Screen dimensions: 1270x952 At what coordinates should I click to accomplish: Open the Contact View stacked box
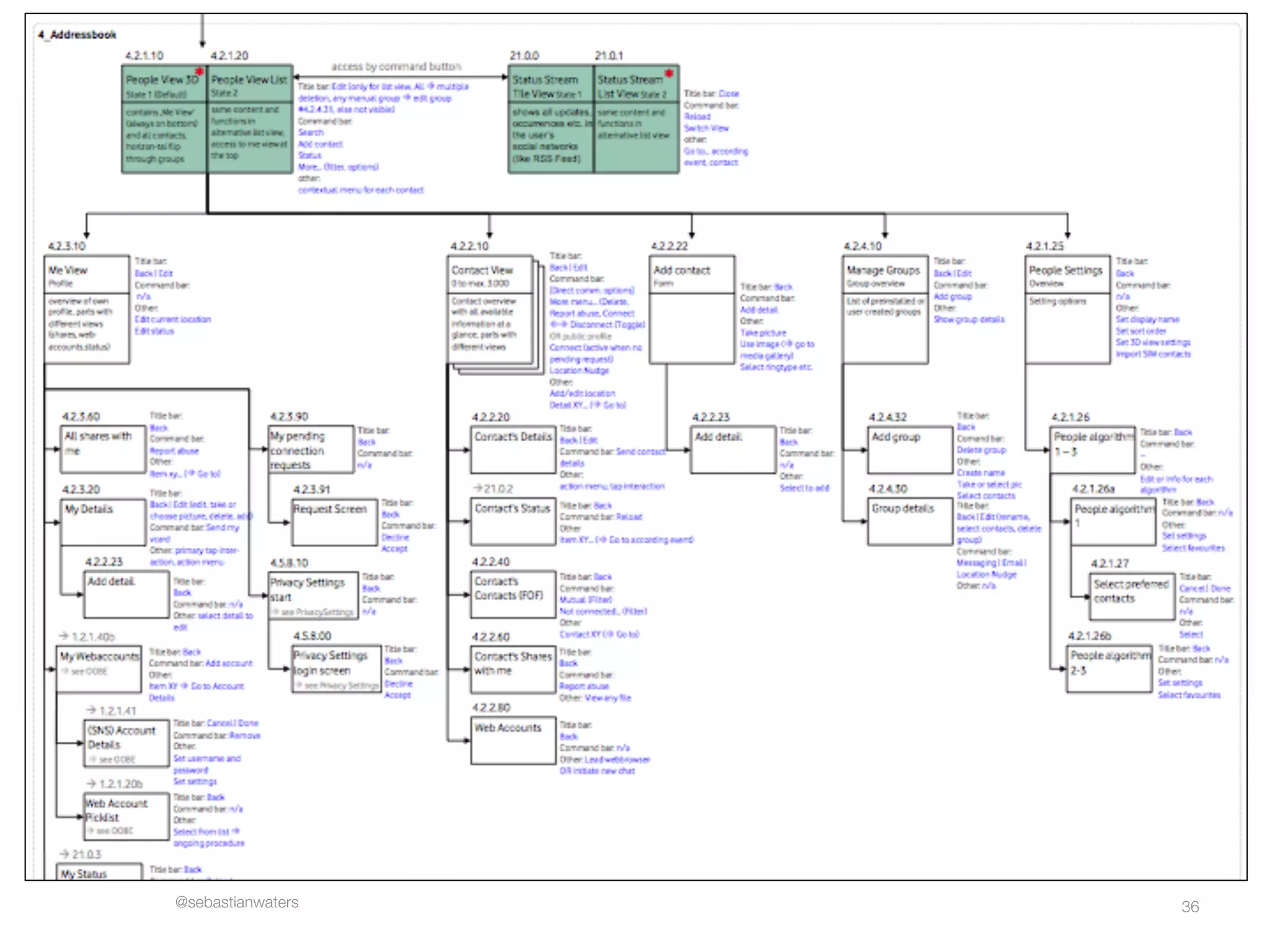click(491, 309)
